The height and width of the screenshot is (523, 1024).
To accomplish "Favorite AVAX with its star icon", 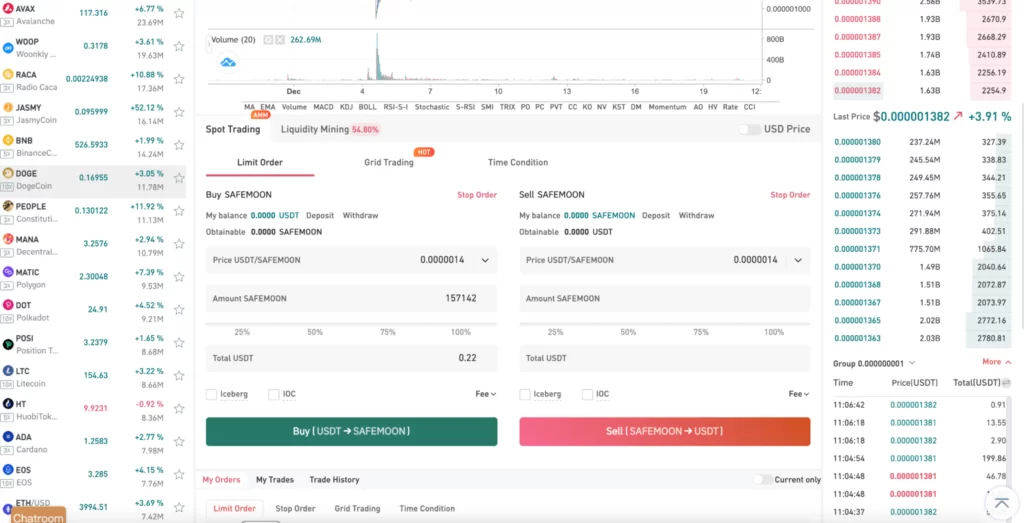I will pos(179,13).
